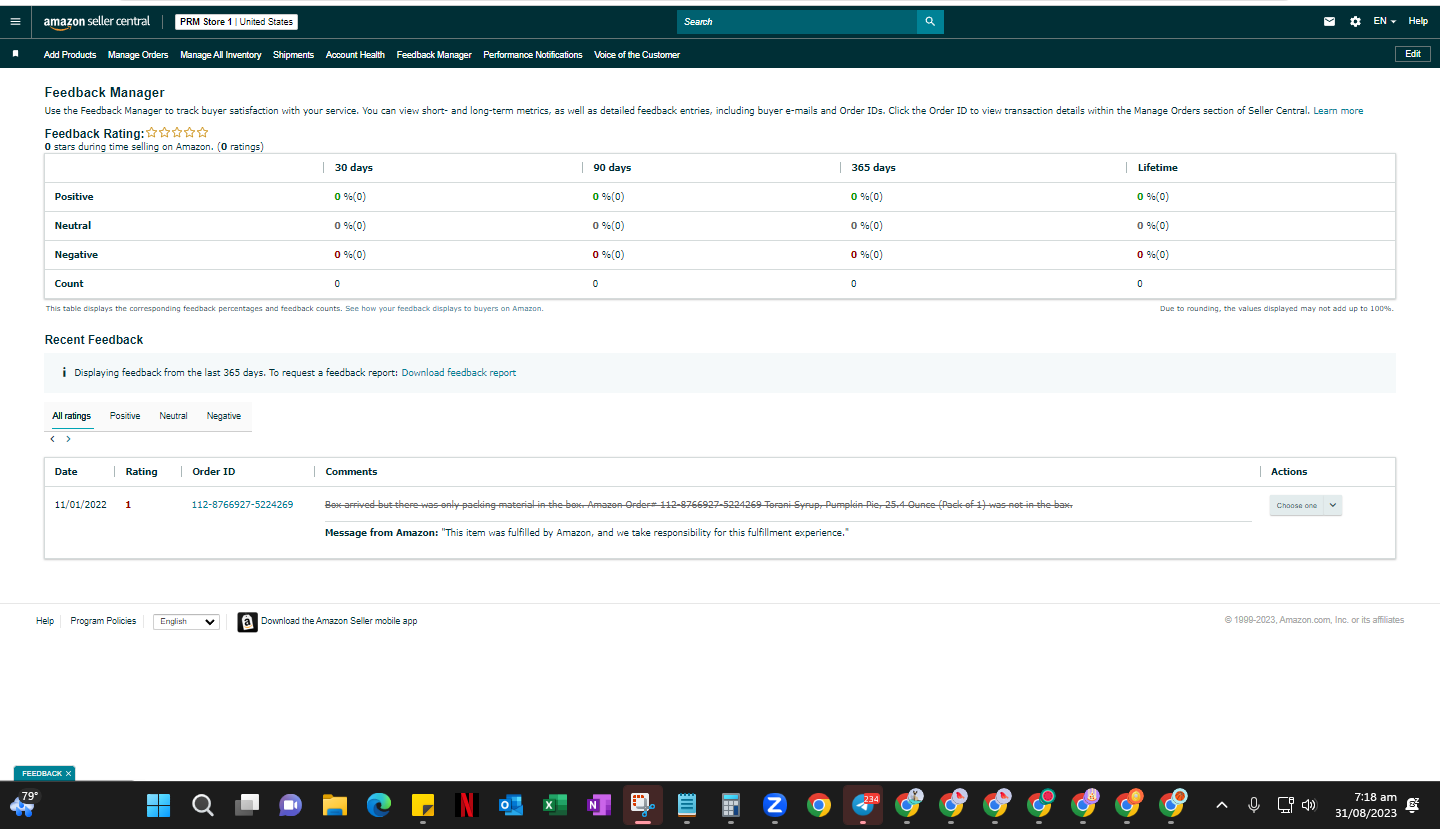Viewport: 1440px width, 829px height.
Task: Open Add Products in the nav bar
Action: pyautogui.click(x=70, y=55)
